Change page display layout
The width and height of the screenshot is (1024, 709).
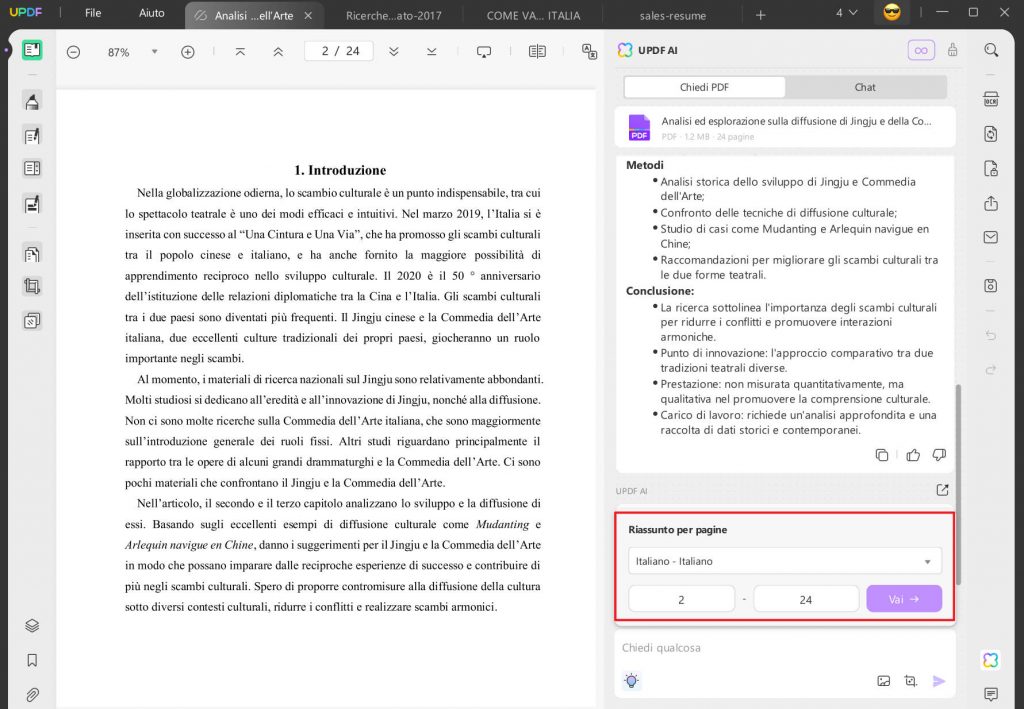tap(537, 52)
